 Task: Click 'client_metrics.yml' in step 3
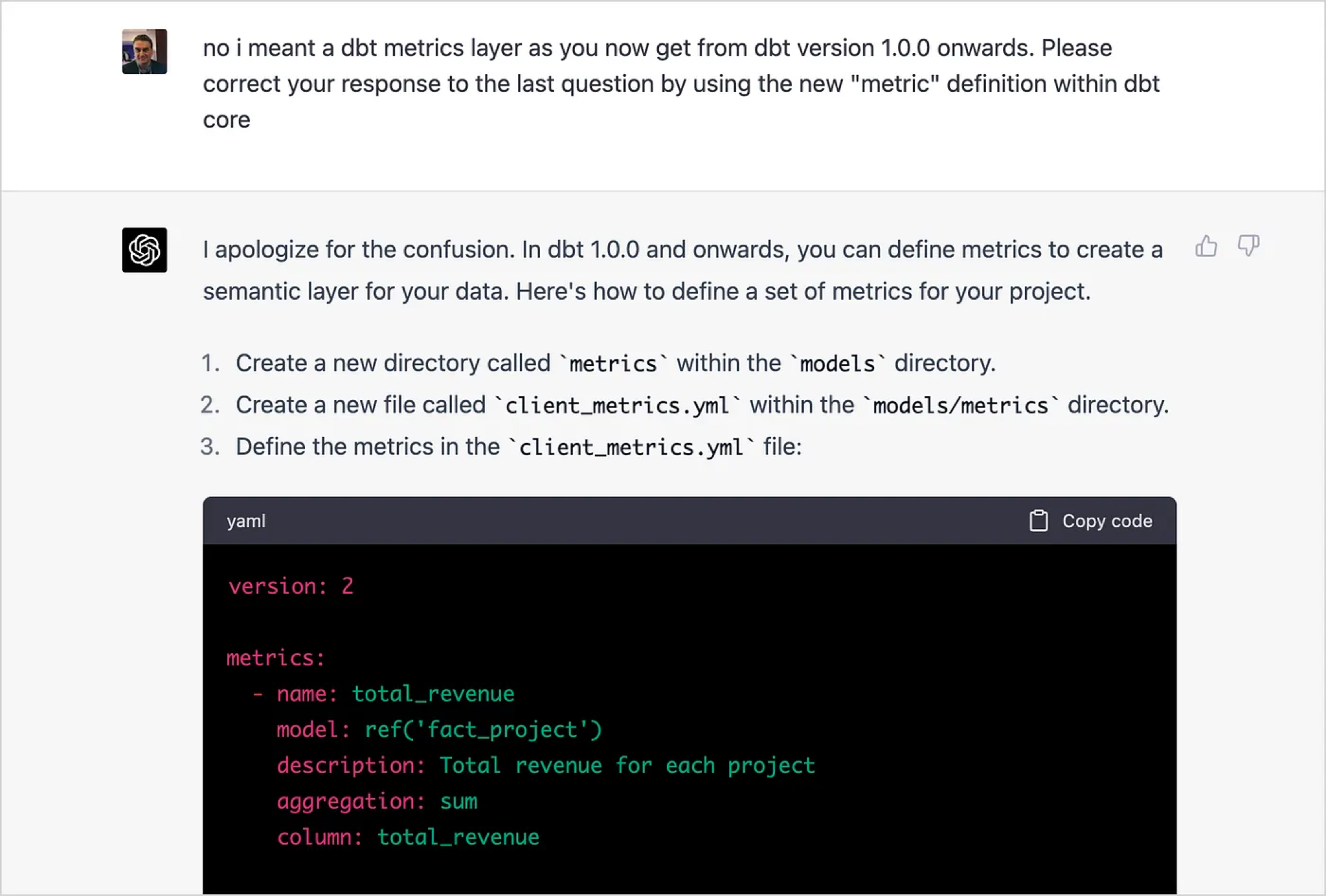point(631,447)
